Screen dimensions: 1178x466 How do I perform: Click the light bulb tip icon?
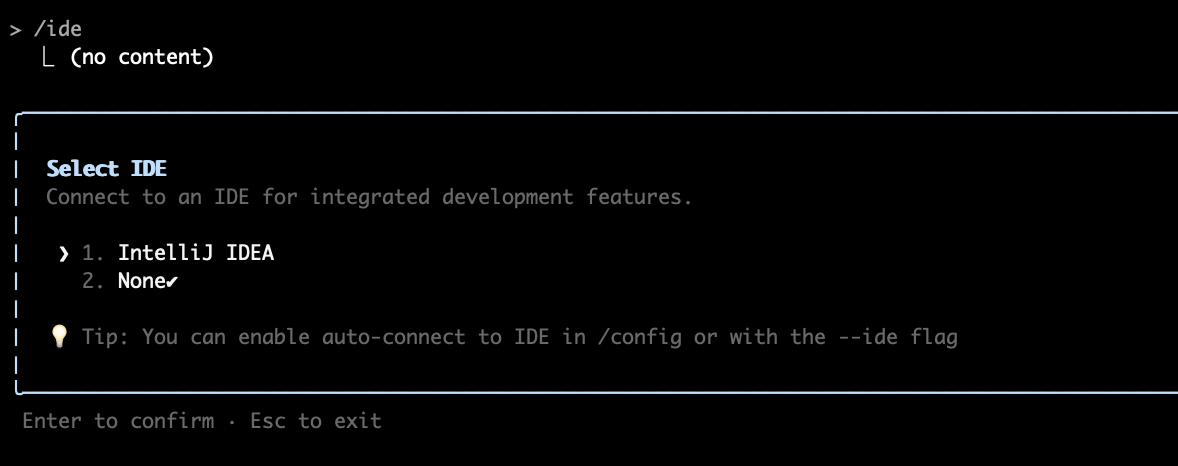pos(59,337)
